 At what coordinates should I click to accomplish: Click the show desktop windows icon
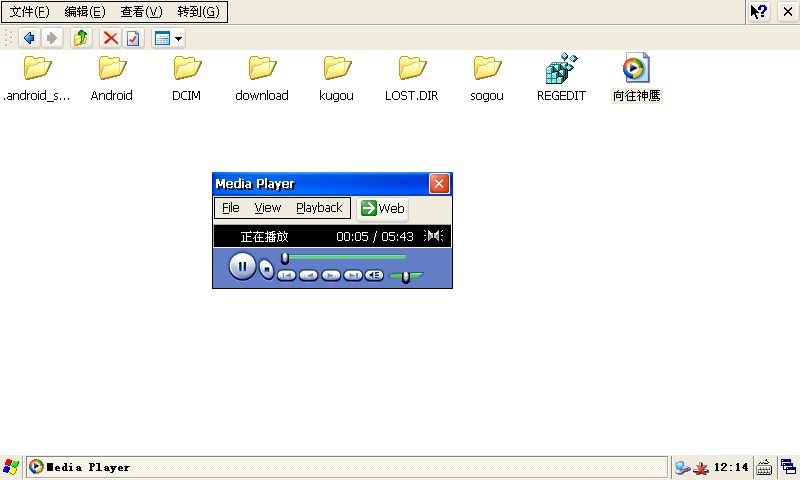point(788,467)
